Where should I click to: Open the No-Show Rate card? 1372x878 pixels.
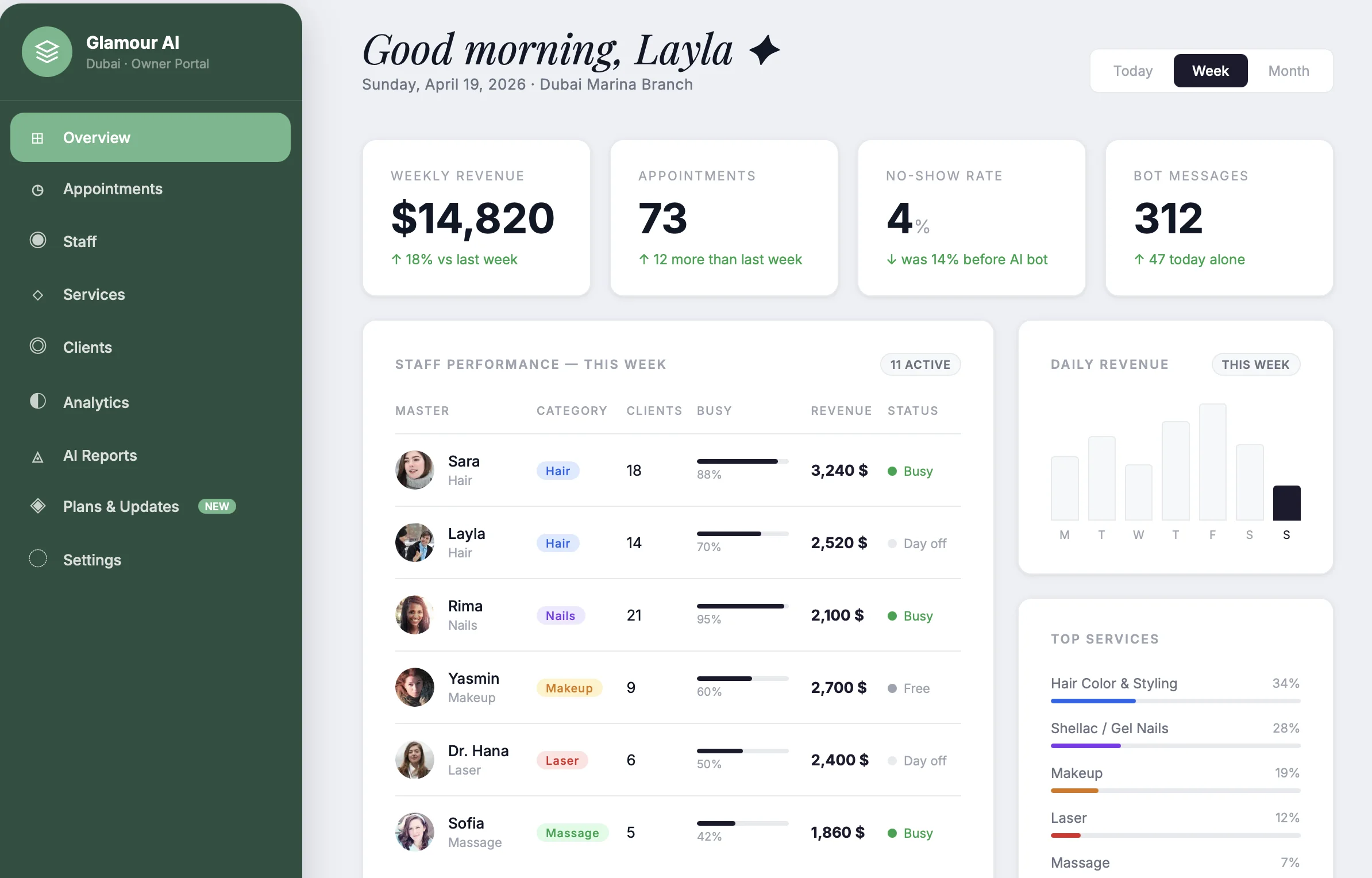pyautogui.click(x=972, y=218)
